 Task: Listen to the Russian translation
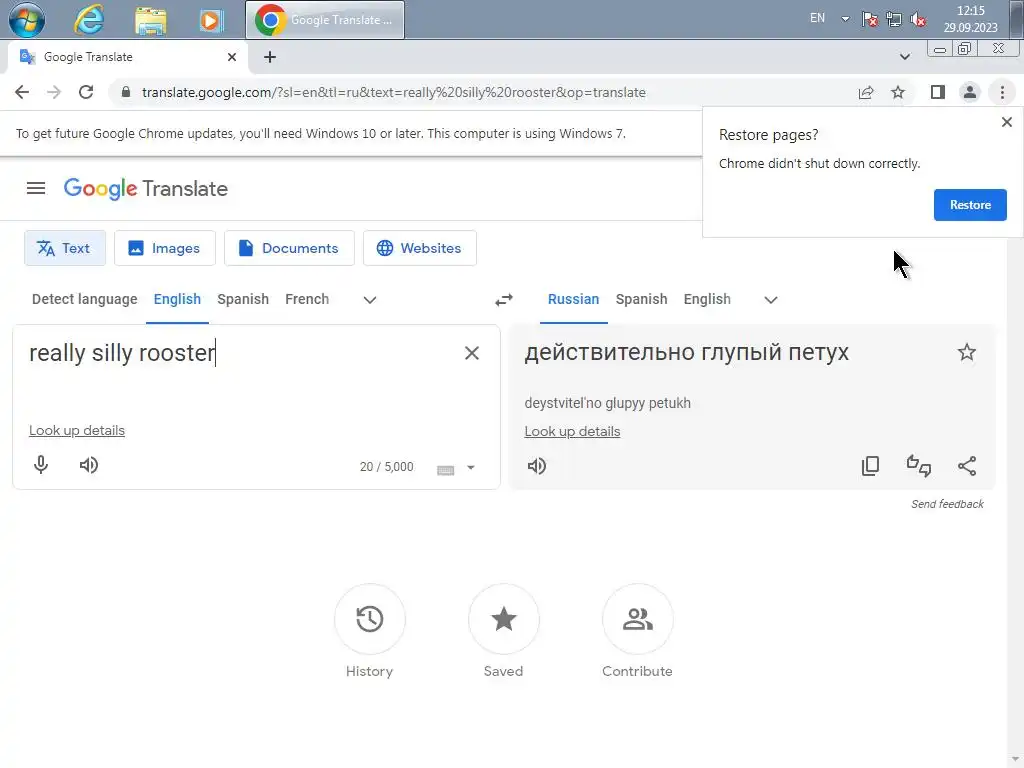[x=537, y=466]
